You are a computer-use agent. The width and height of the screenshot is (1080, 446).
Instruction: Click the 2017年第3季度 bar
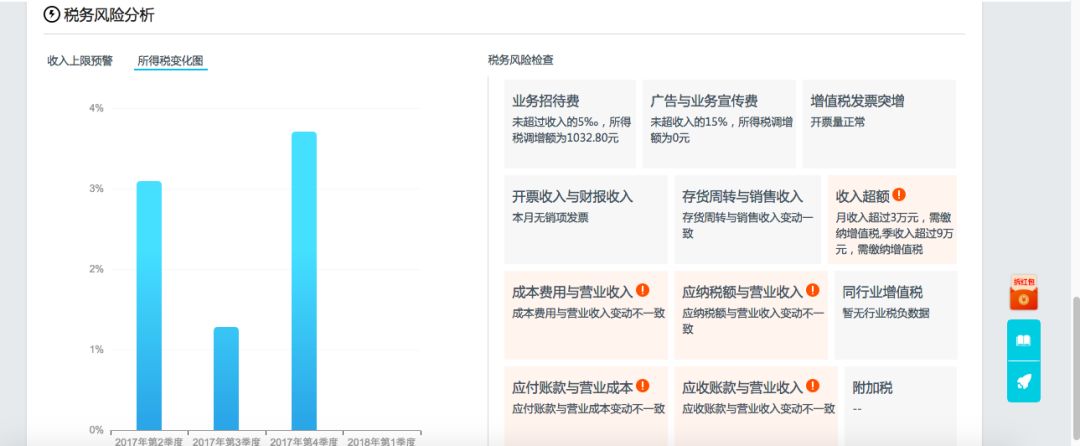coord(226,379)
